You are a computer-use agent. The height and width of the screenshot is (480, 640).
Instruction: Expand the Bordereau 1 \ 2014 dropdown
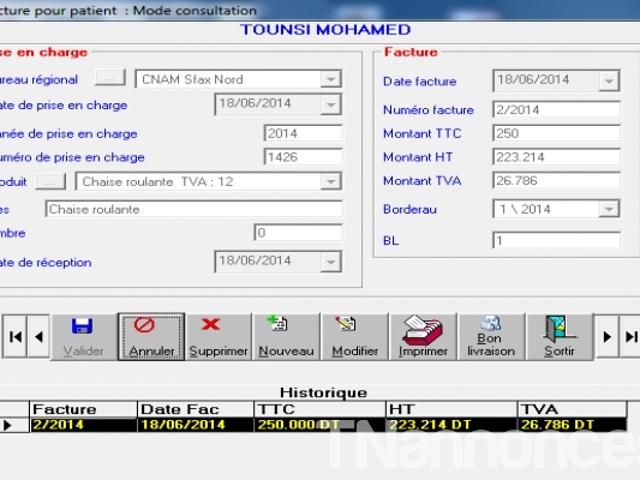pos(609,209)
